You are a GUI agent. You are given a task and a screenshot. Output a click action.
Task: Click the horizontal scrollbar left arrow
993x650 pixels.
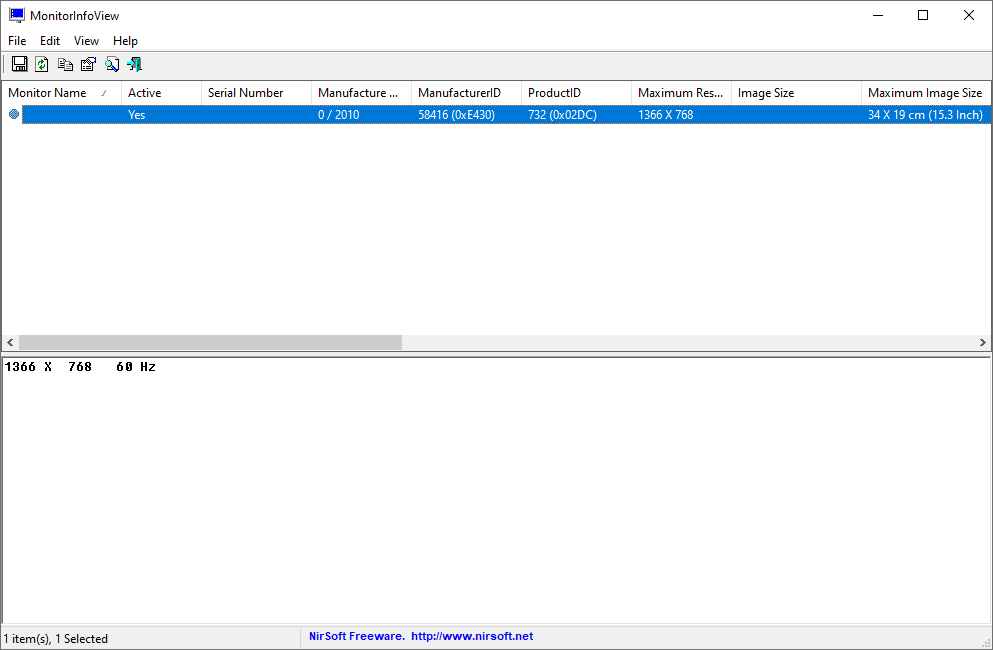10,342
